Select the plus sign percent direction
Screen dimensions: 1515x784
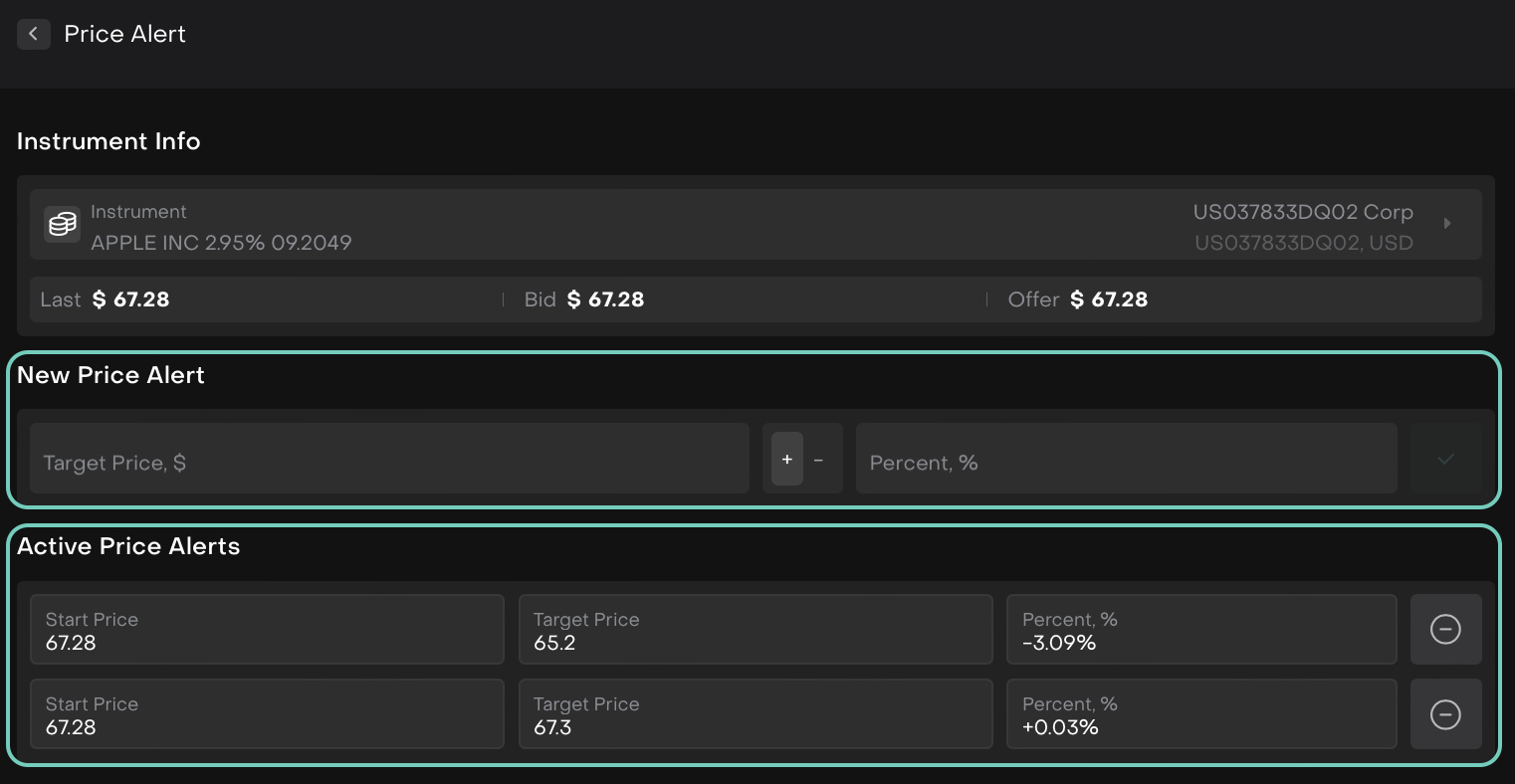pos(786,459)
